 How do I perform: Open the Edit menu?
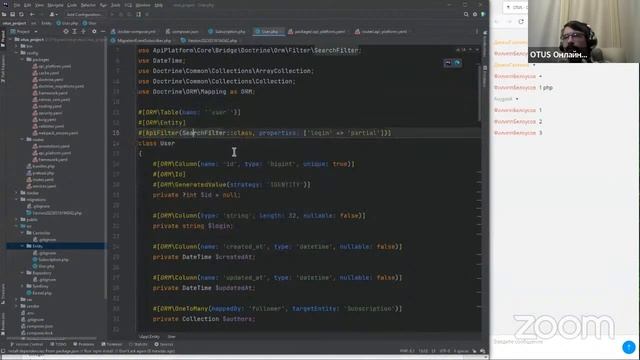coord(27,5)
